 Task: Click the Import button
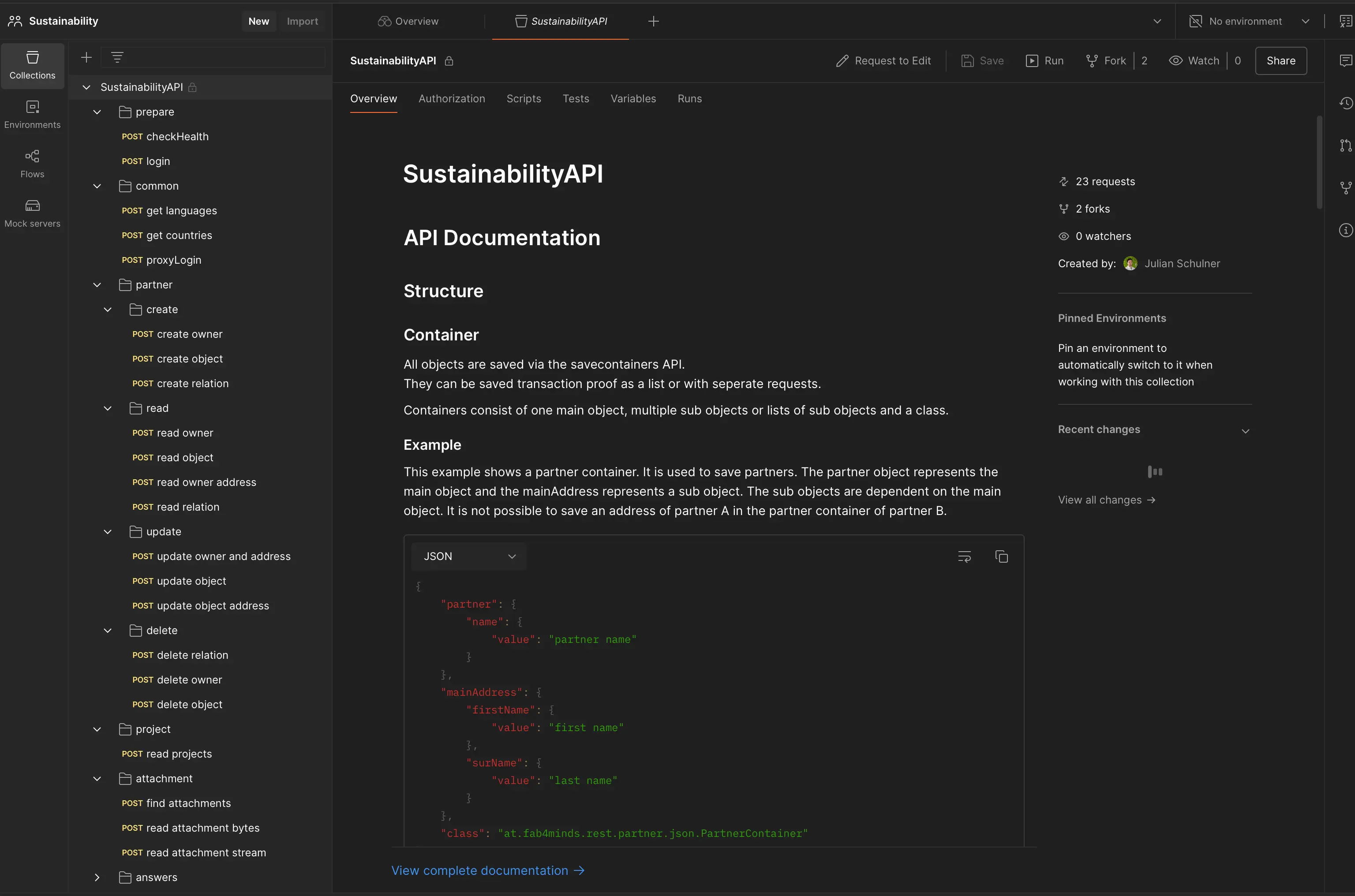click(x=302, y=21)
